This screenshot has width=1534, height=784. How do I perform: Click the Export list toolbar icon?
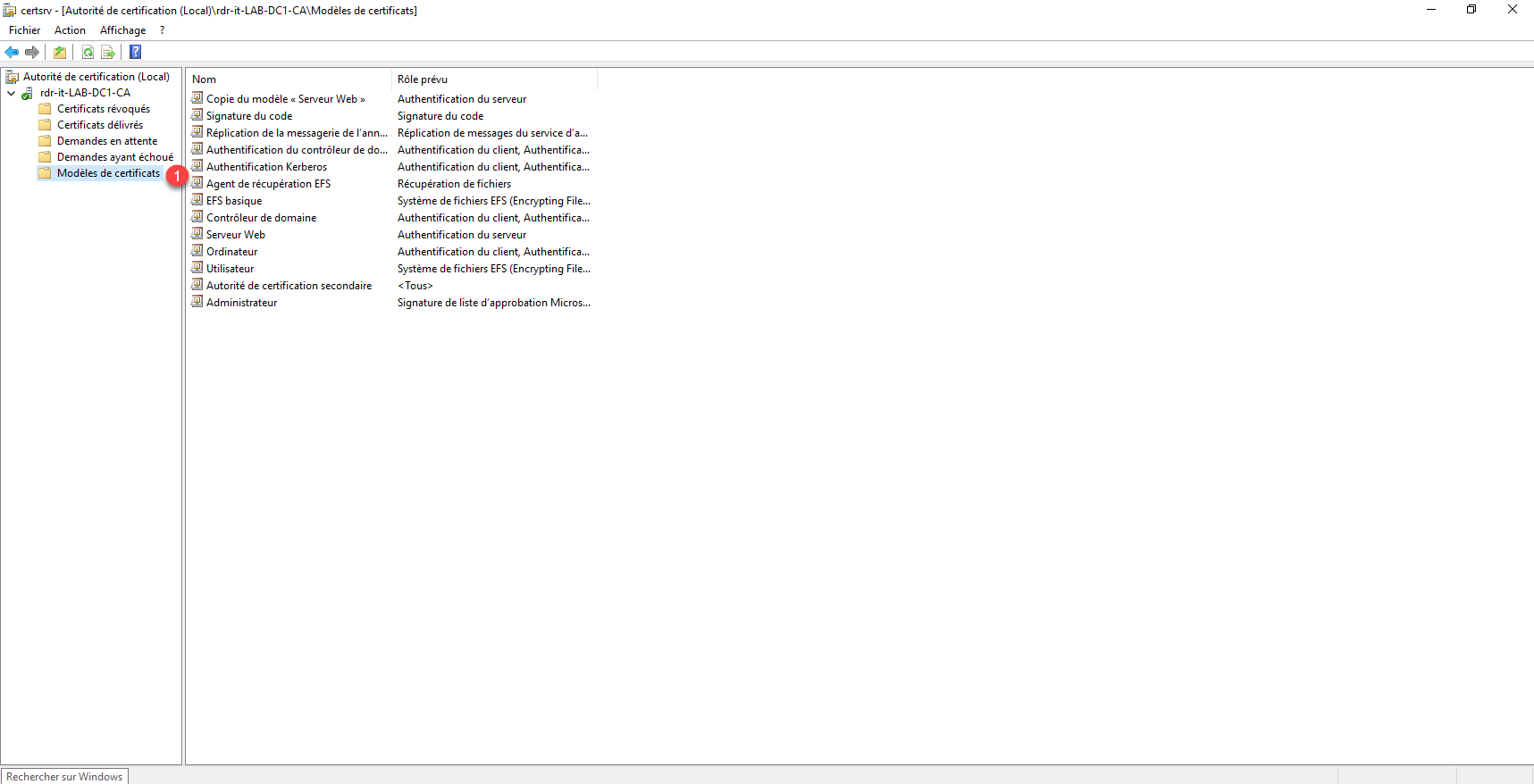pos(108,52)
